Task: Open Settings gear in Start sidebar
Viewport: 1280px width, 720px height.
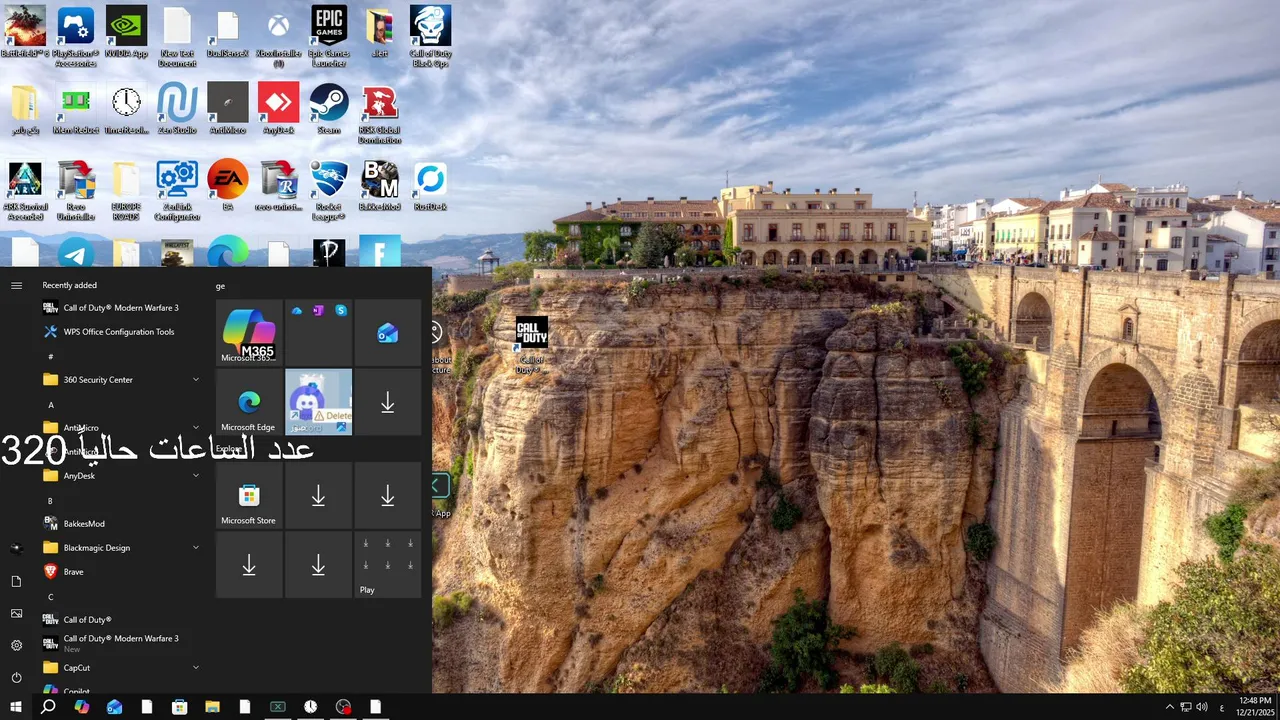Action: (16, 645)
